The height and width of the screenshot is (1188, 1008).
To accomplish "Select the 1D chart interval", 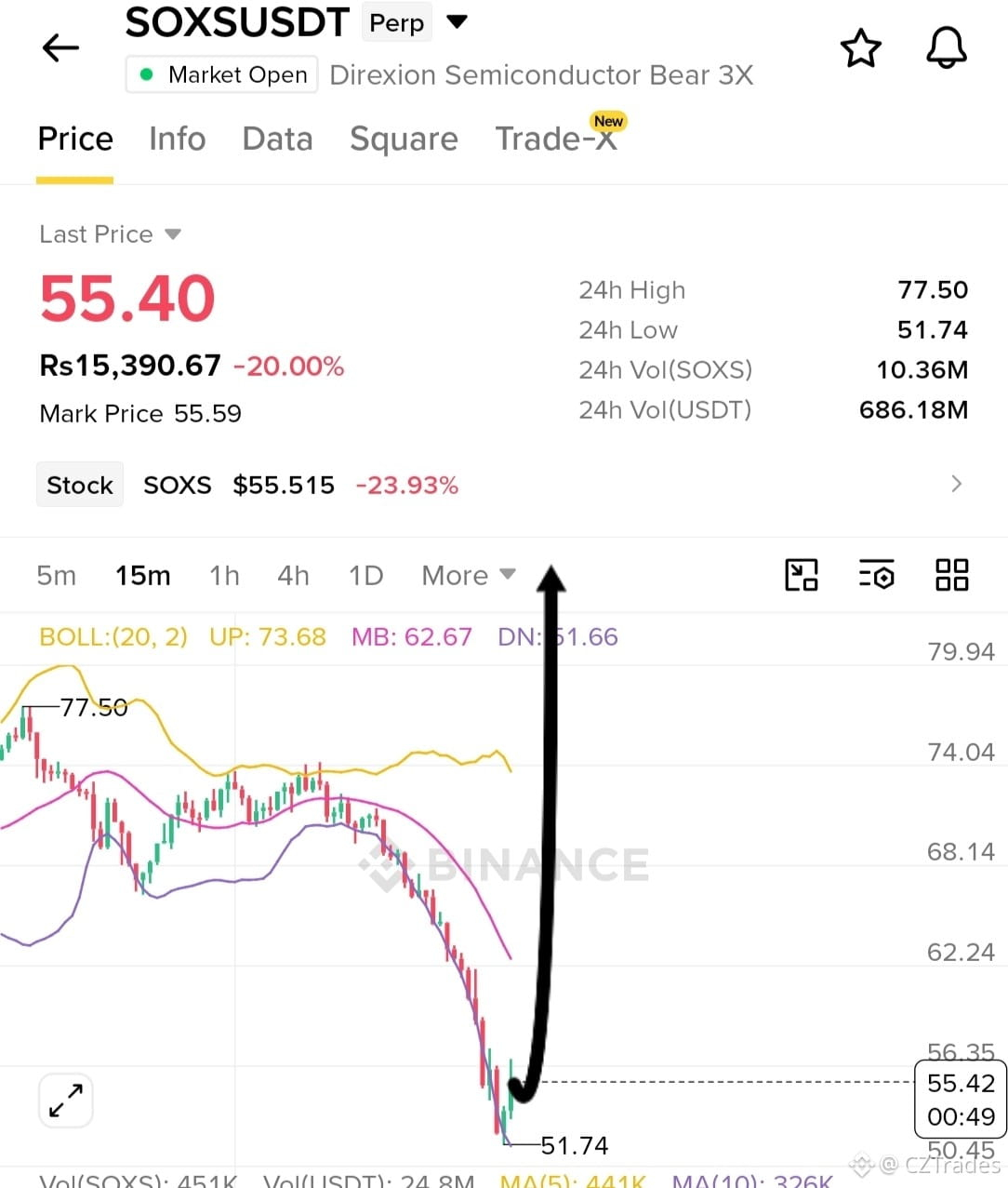I will pos(365,576).
